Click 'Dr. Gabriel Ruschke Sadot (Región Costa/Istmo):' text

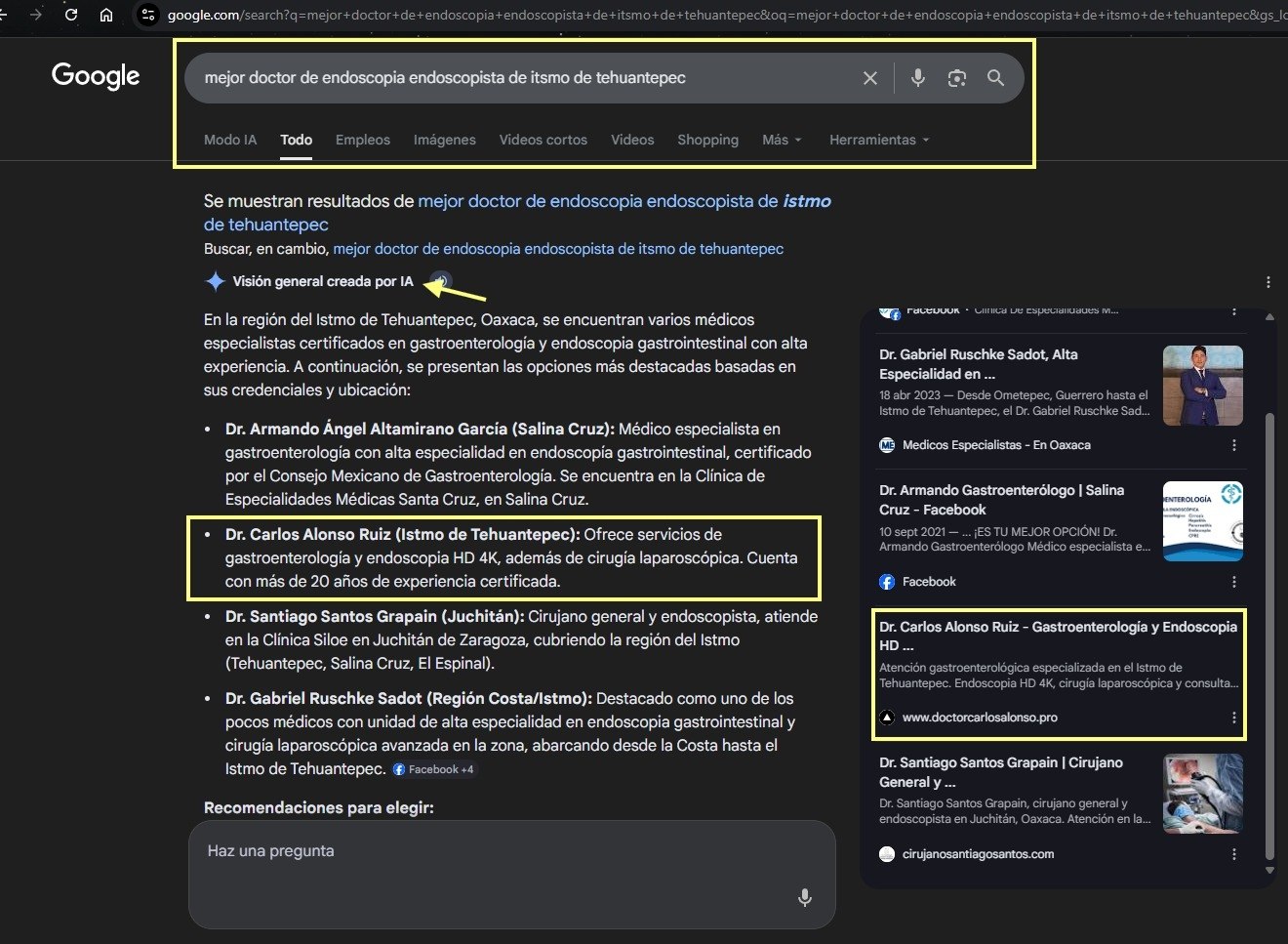point(409,698)
